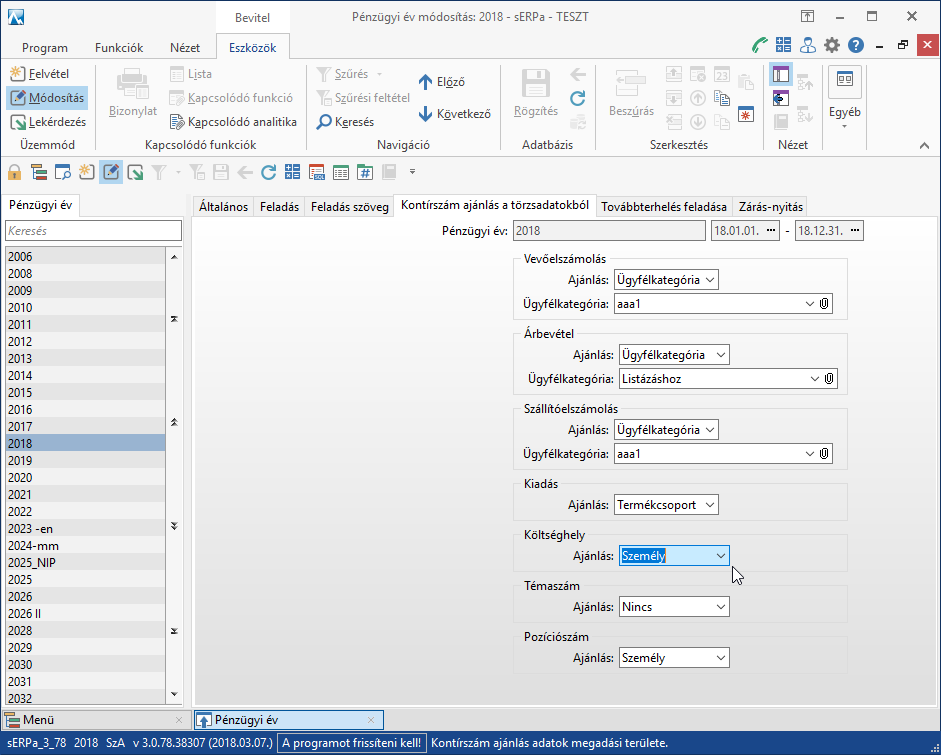Click the padlock icon in the quick toolbar
941x755 pixels.
pos(14,172)
